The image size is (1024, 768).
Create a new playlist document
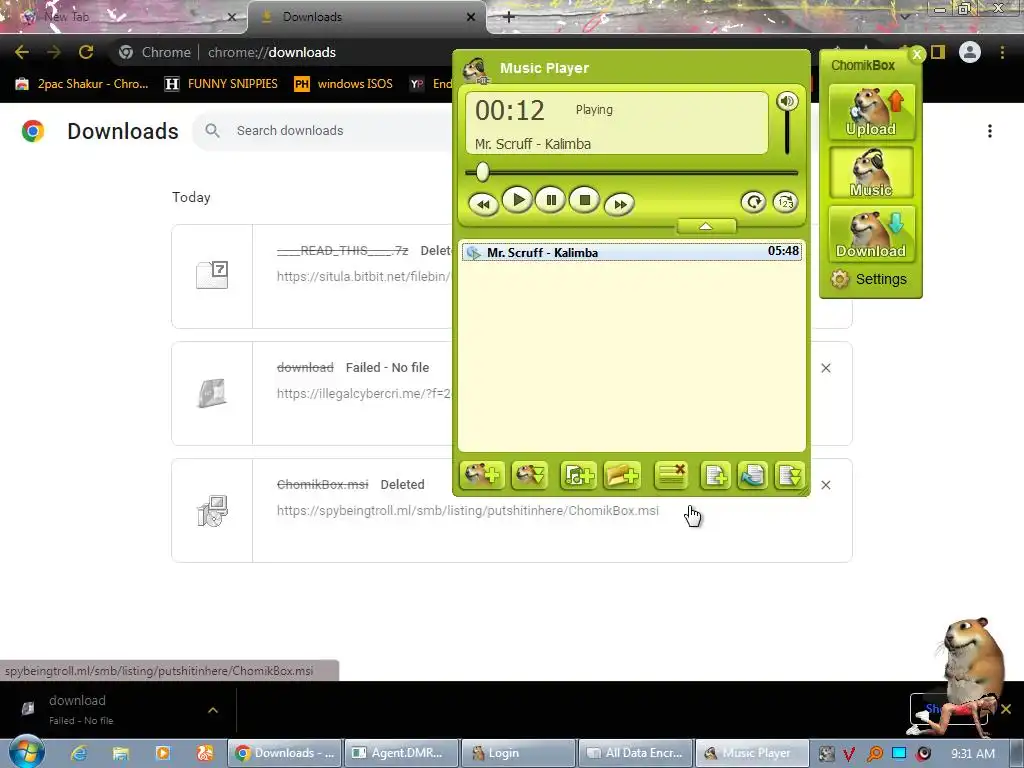coord(715,475)
